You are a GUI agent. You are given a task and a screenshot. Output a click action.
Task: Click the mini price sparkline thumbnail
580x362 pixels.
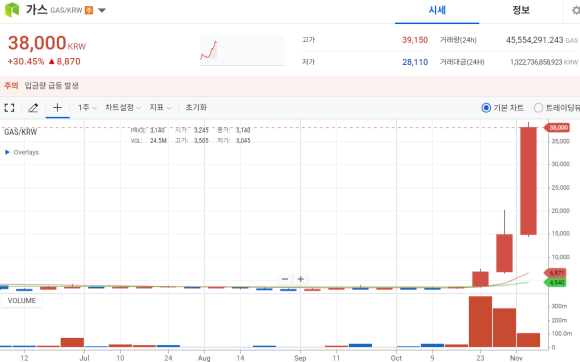(x=242, y=51)
